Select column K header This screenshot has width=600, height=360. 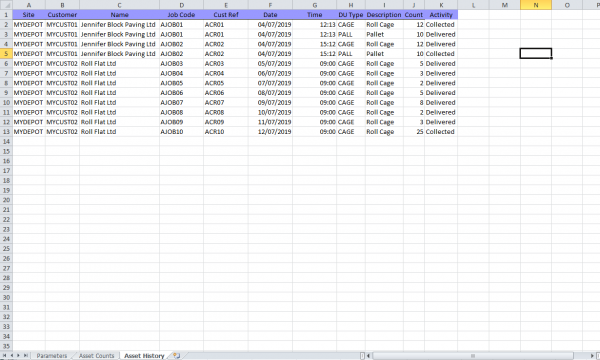pyautogui.click(x=441, y=5)
